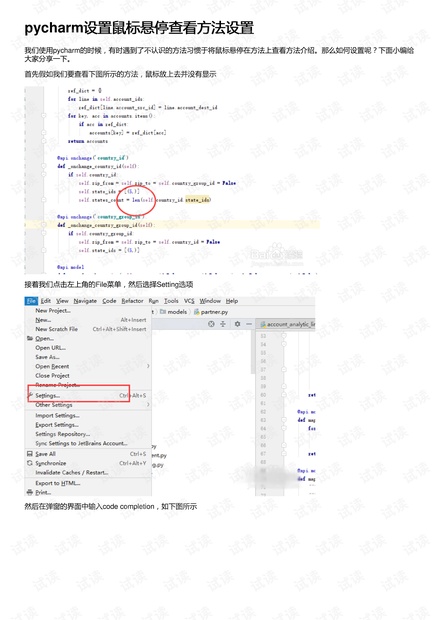This screenshot has width=440, height=620.
Task: Click the fold marker at line 60
Action: pos(283,395)
